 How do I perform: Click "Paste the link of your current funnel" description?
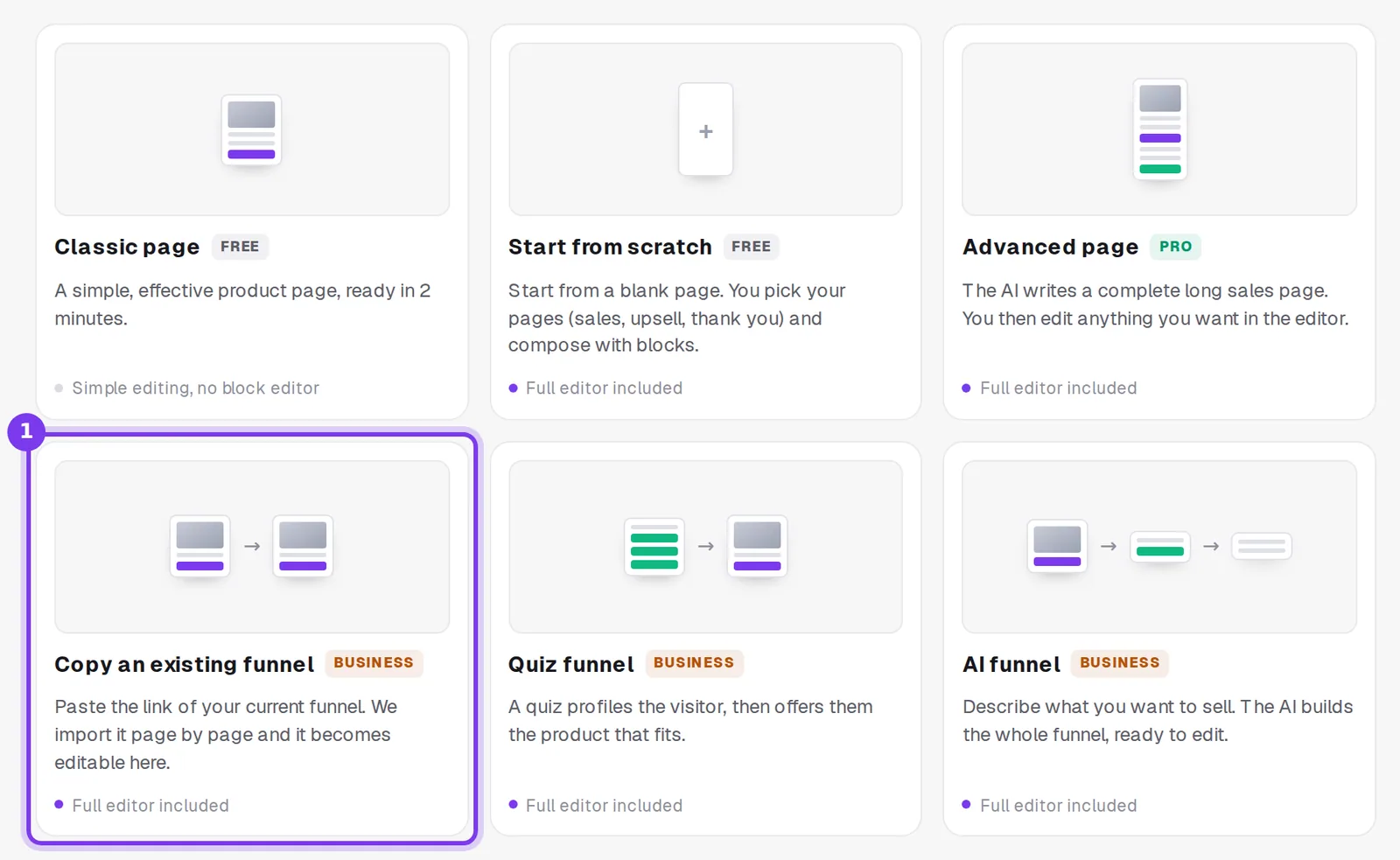(226, 734)
